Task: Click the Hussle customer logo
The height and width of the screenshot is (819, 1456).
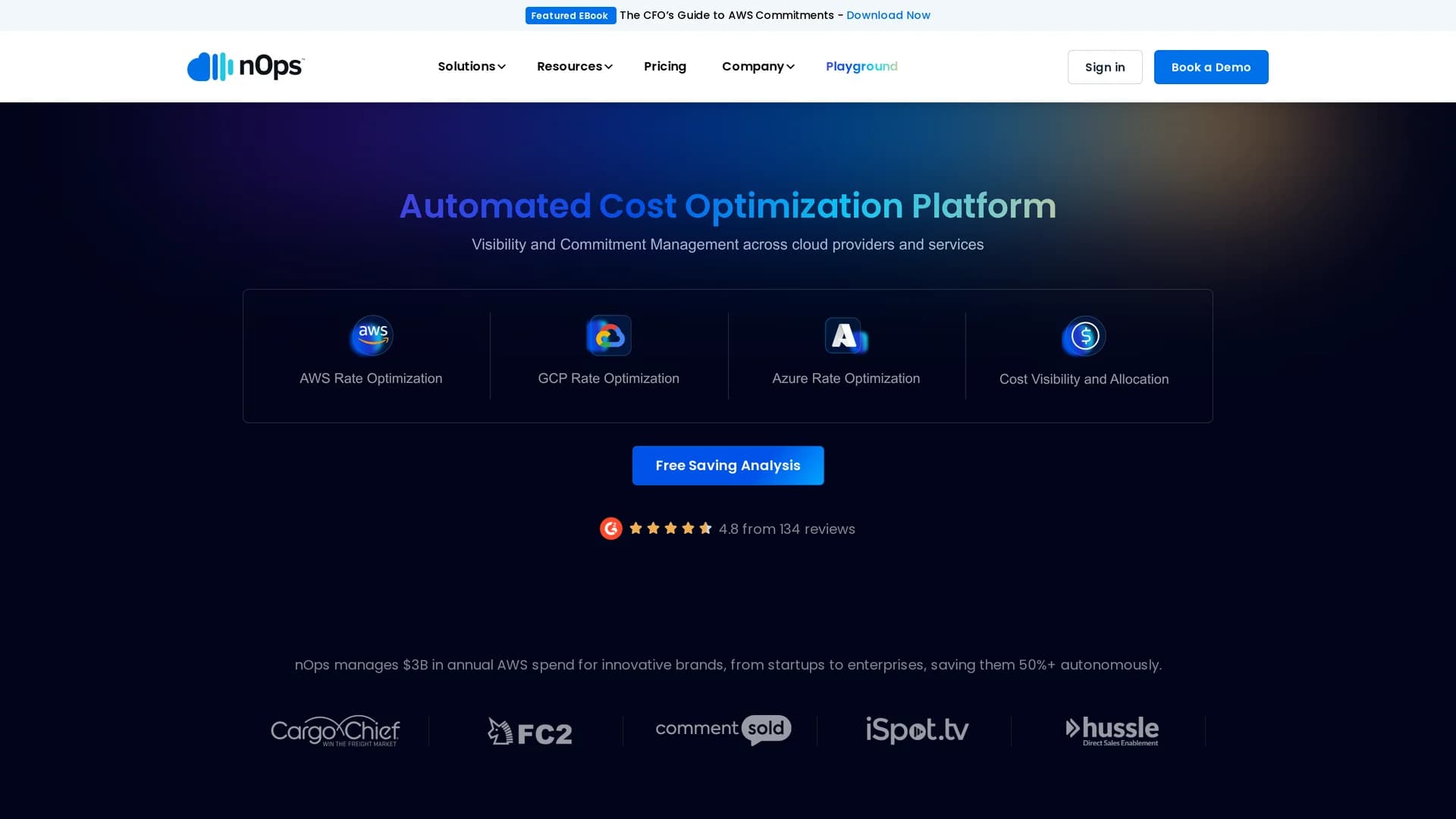Action: tap(1112, 731)
